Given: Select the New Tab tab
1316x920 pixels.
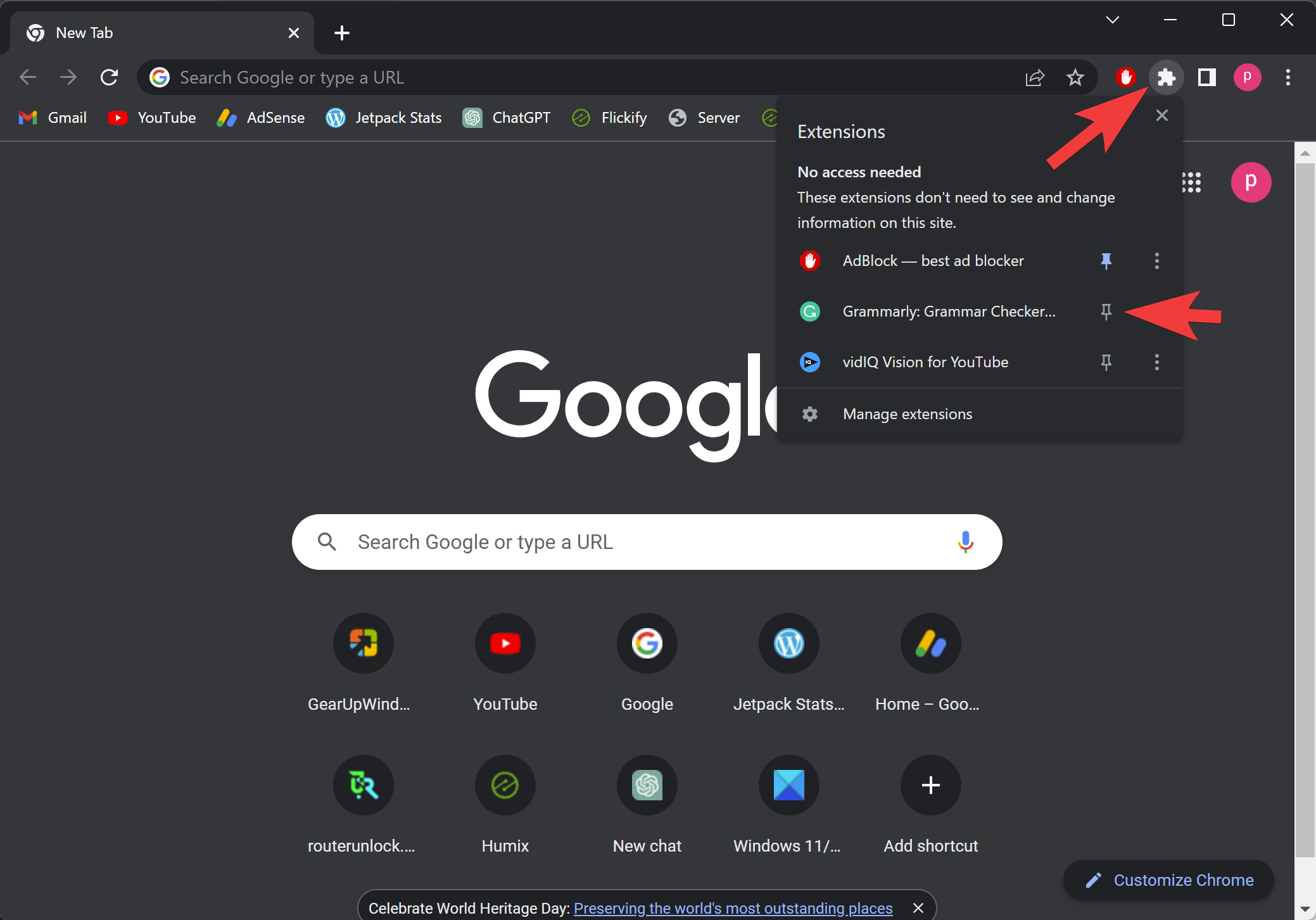Looking at the screenshot, I should tap(162, 33).
